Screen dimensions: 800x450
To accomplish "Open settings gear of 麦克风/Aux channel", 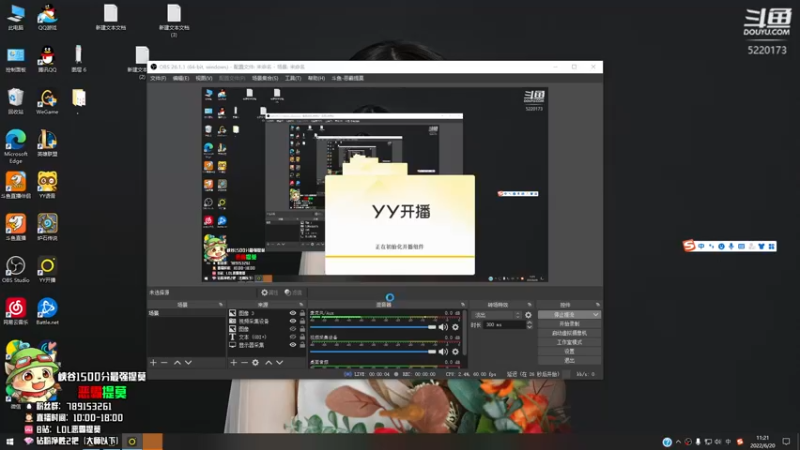I will (x=455, y=327).
